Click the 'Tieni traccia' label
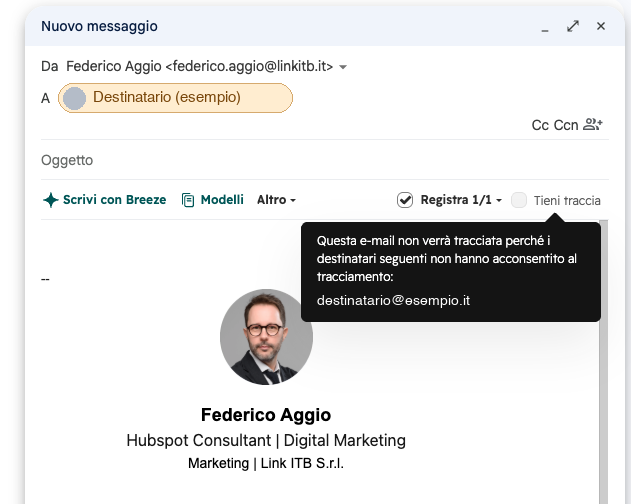This screenshot has width=631, height=504. point(567,200)
